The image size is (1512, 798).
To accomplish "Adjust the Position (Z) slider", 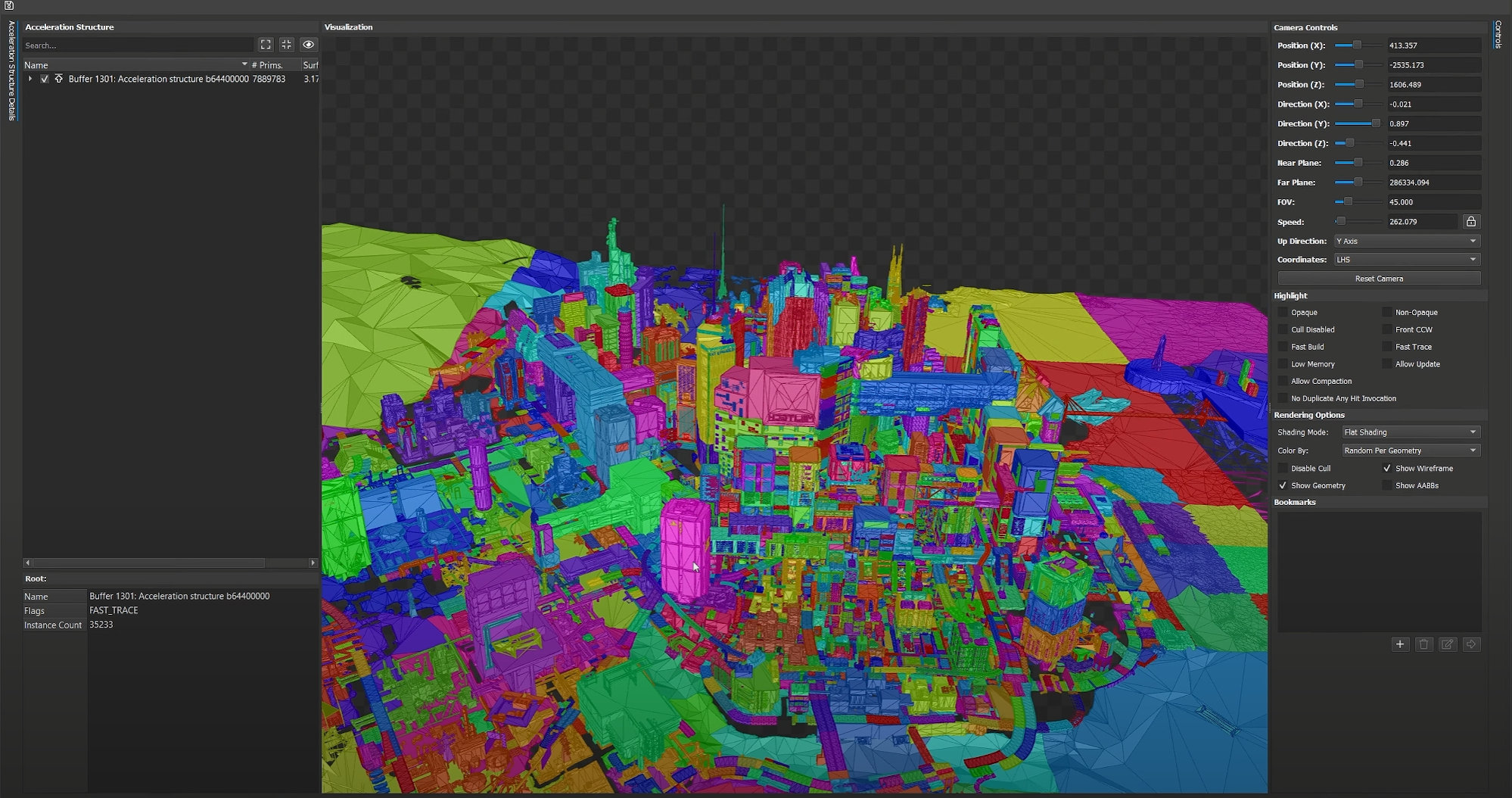I will click(1358, 85).
